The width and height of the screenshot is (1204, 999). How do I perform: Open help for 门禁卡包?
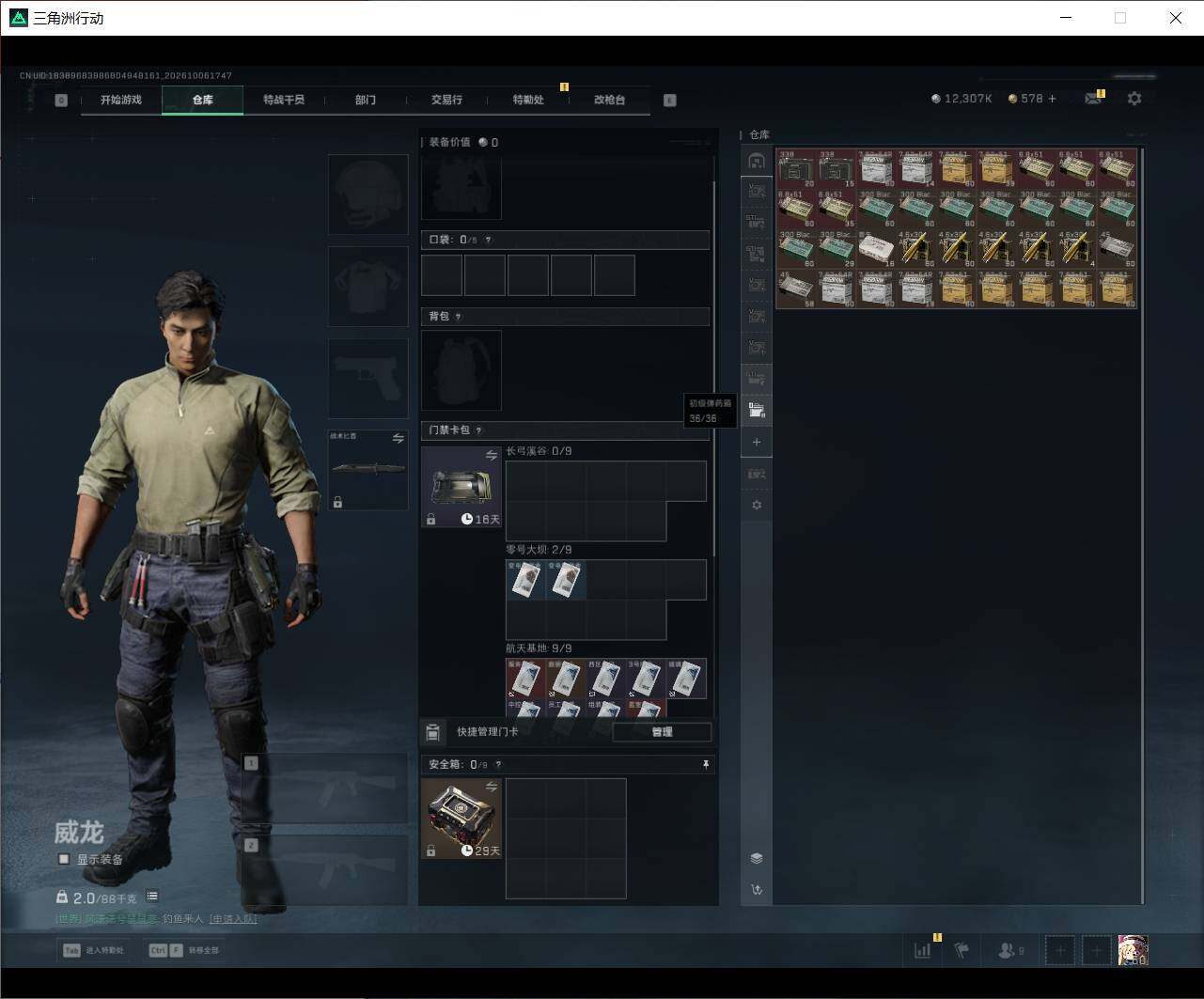point(478,430)
